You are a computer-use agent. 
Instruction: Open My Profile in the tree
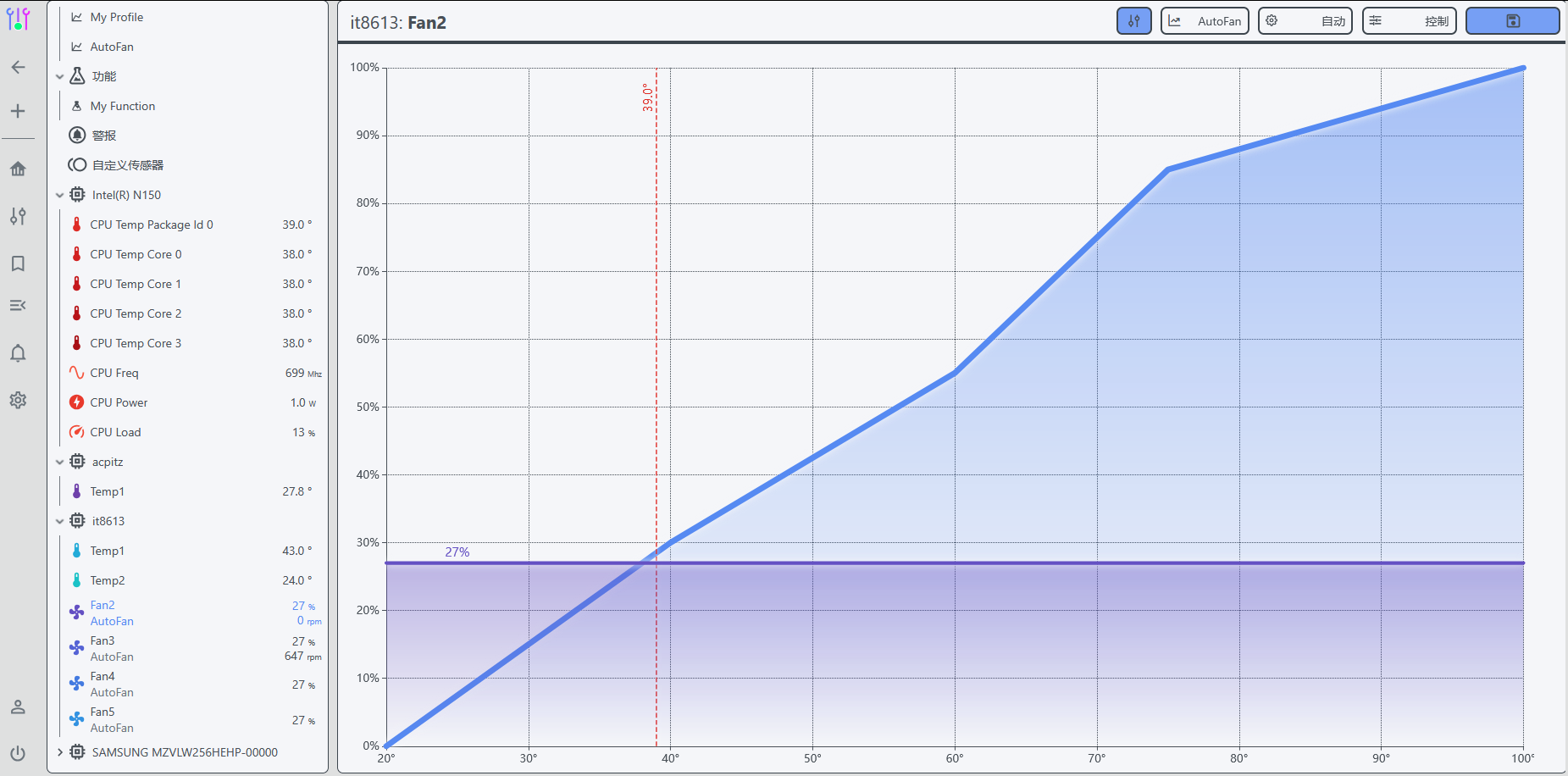tap(116, 17)
